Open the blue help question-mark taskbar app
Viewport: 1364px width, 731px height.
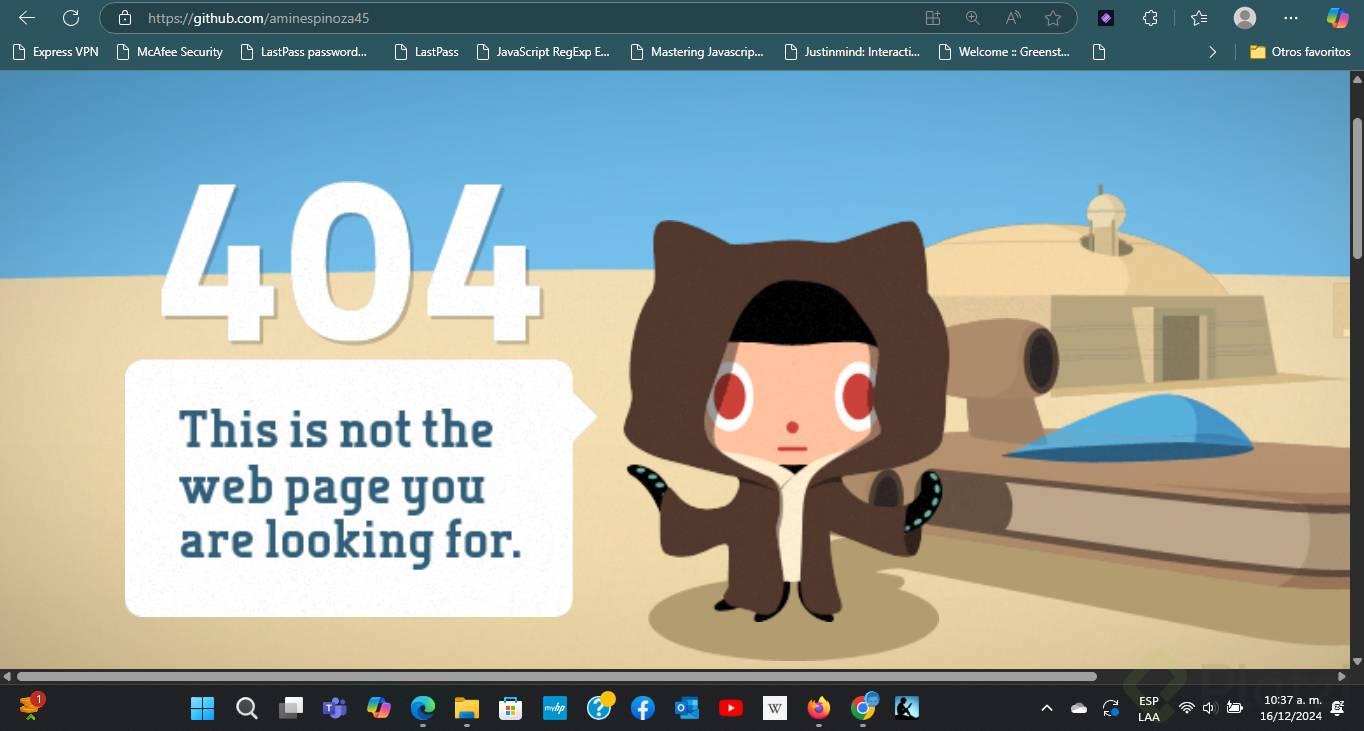pos(599,708)
